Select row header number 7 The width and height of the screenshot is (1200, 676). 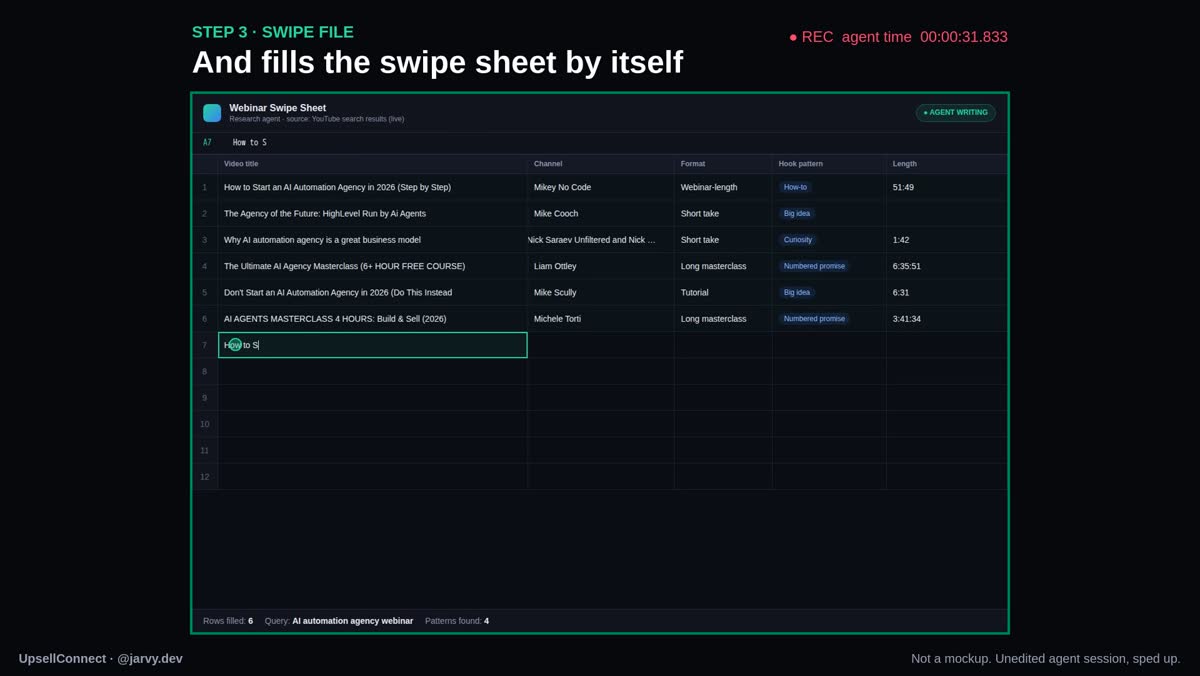[x=205, y=345]
